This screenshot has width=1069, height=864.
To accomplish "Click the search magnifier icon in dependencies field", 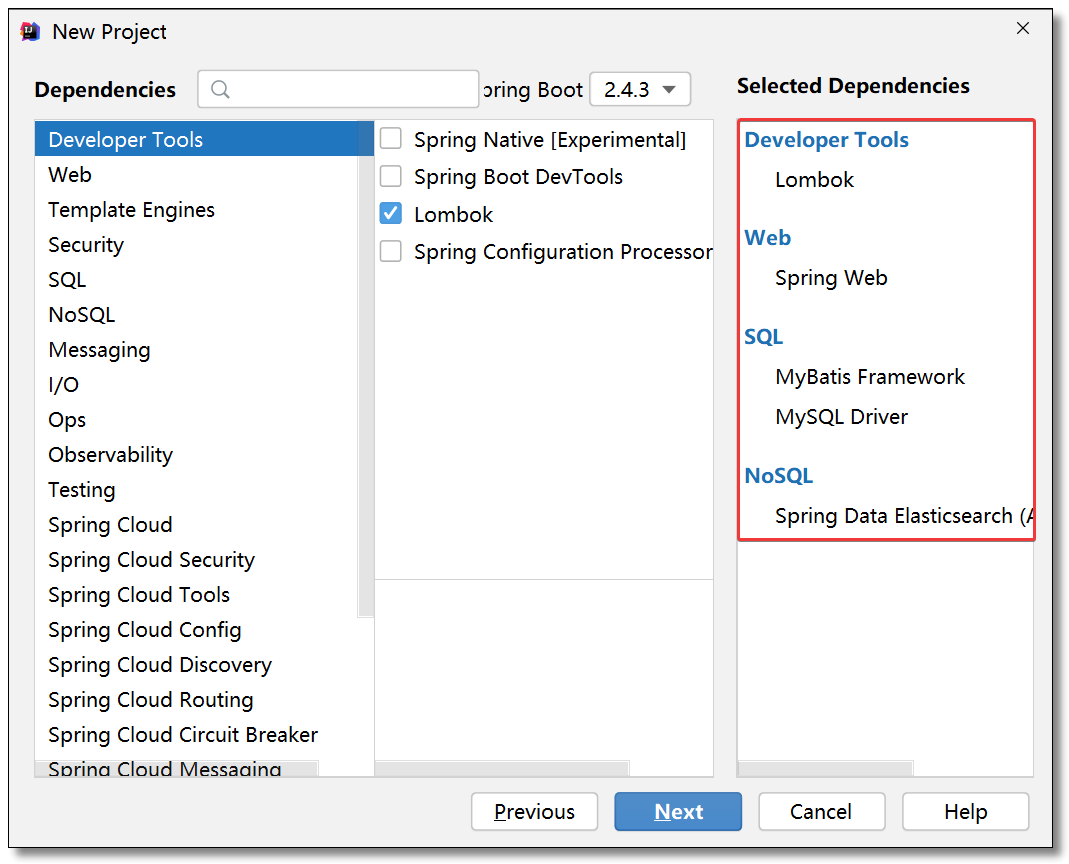I will point(220,89).
